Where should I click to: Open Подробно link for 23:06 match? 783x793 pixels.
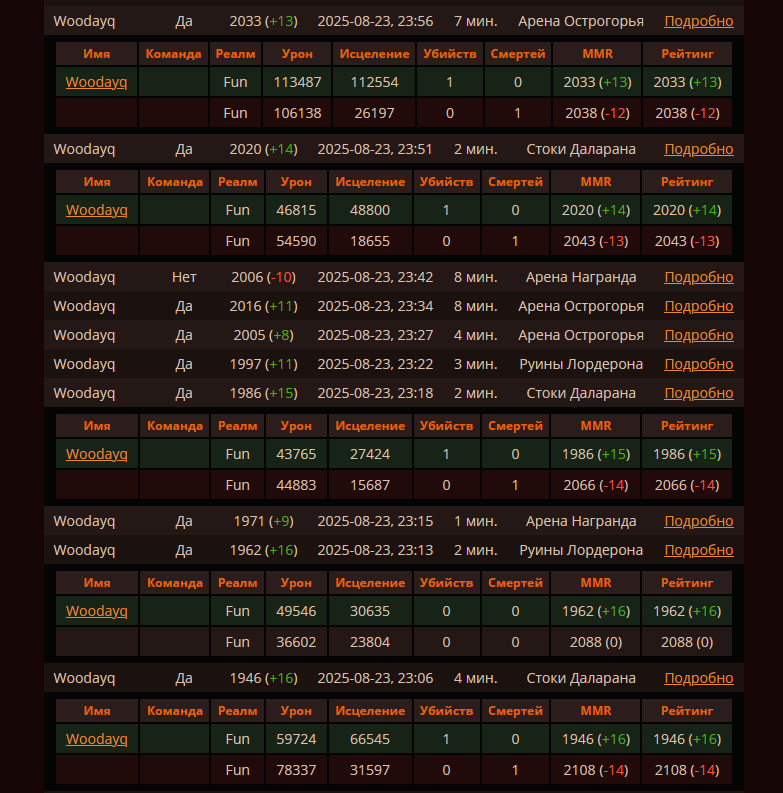click(699, 678)
